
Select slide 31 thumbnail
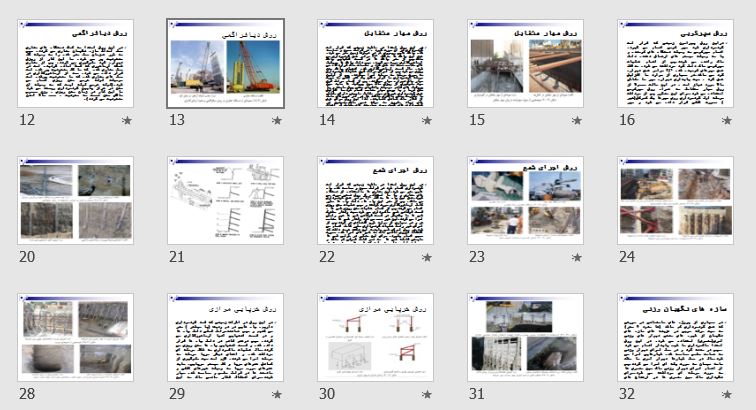pos(526,337)
